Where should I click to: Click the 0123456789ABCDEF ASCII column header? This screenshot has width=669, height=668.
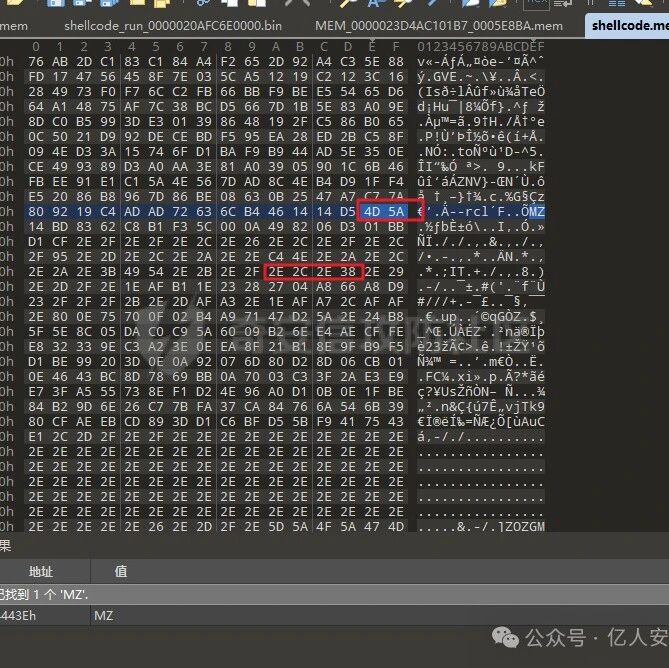[480, 46]
